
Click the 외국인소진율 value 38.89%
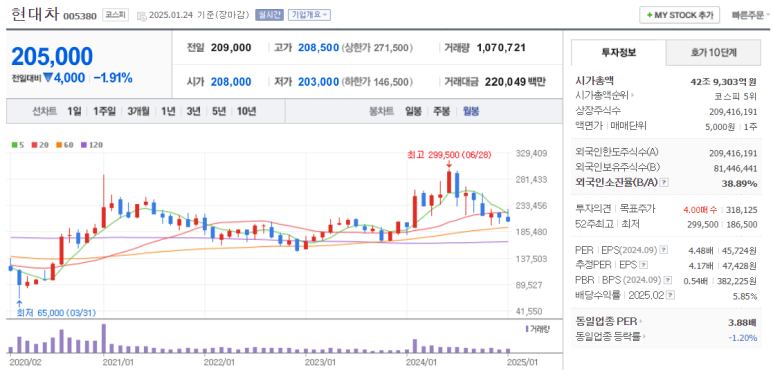pyautogui.click(x=739, y=183)
